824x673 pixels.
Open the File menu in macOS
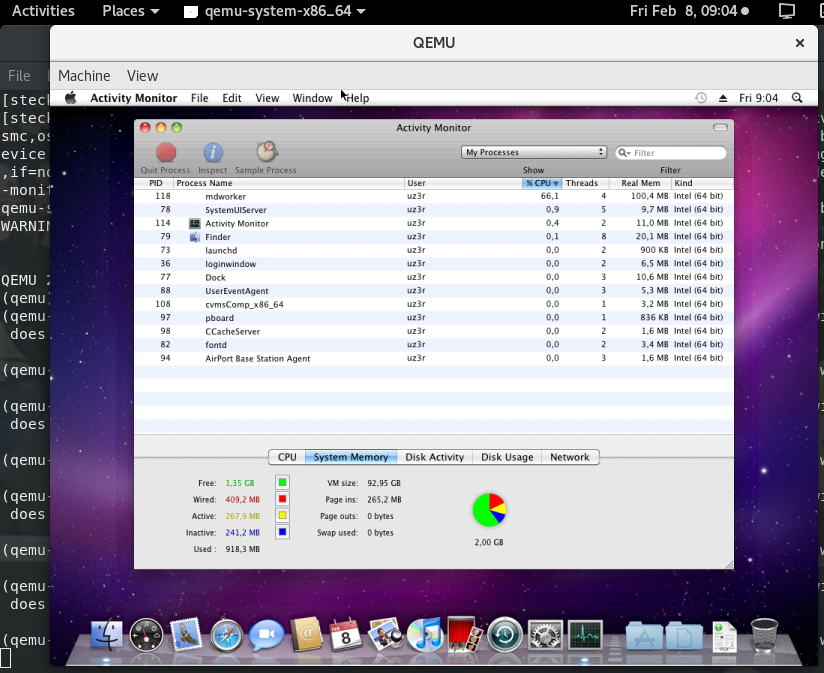pyautogui.click(x=199, y=98)
